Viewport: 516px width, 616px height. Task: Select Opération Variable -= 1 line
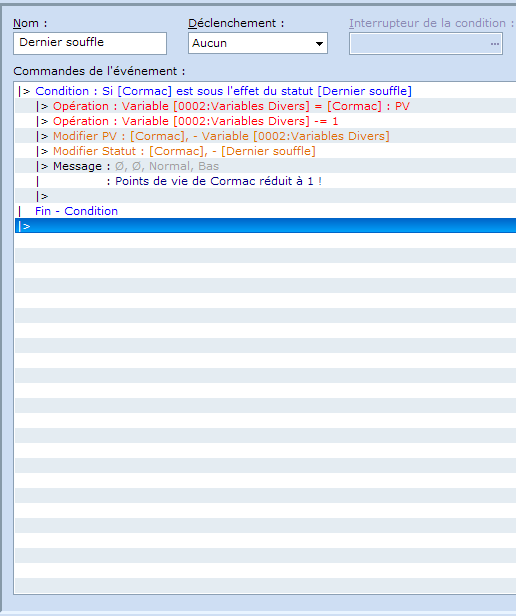(265, 121)
